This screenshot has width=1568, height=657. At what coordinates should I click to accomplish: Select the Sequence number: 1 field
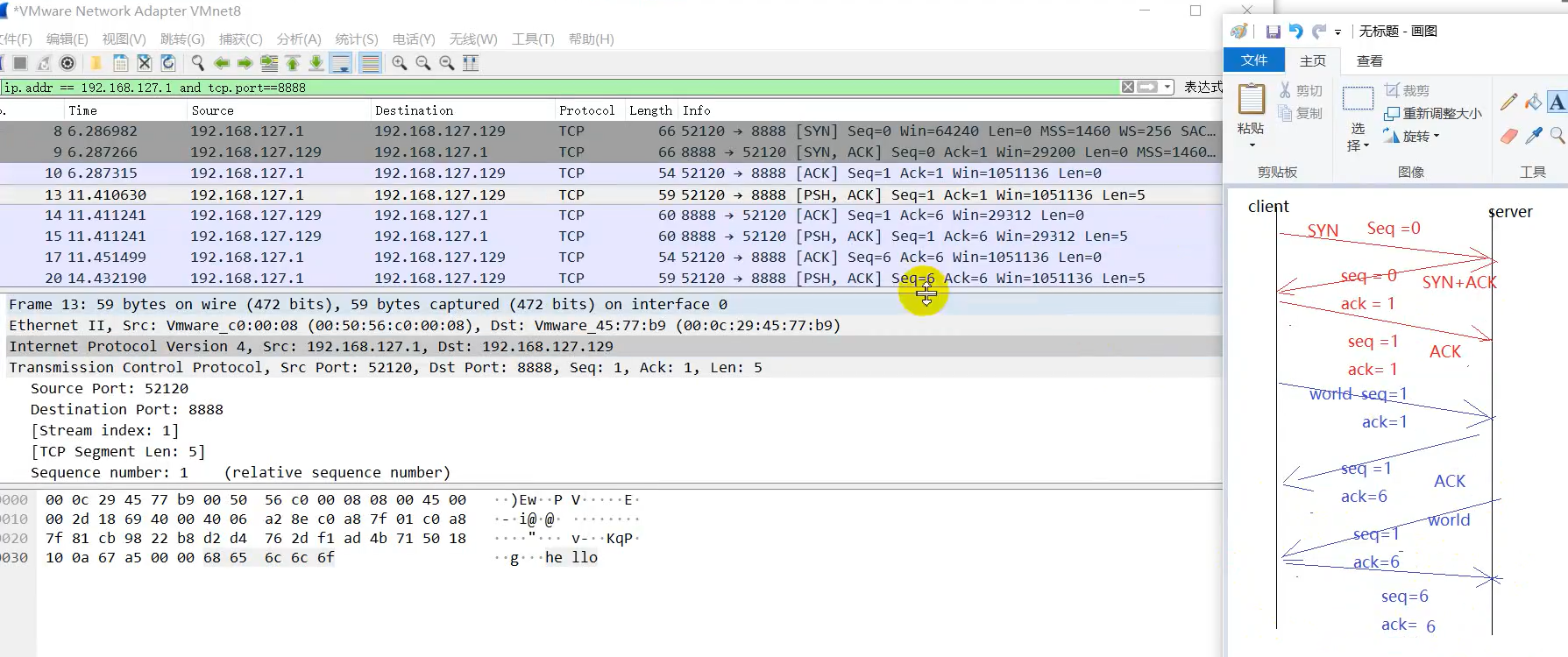240,472
